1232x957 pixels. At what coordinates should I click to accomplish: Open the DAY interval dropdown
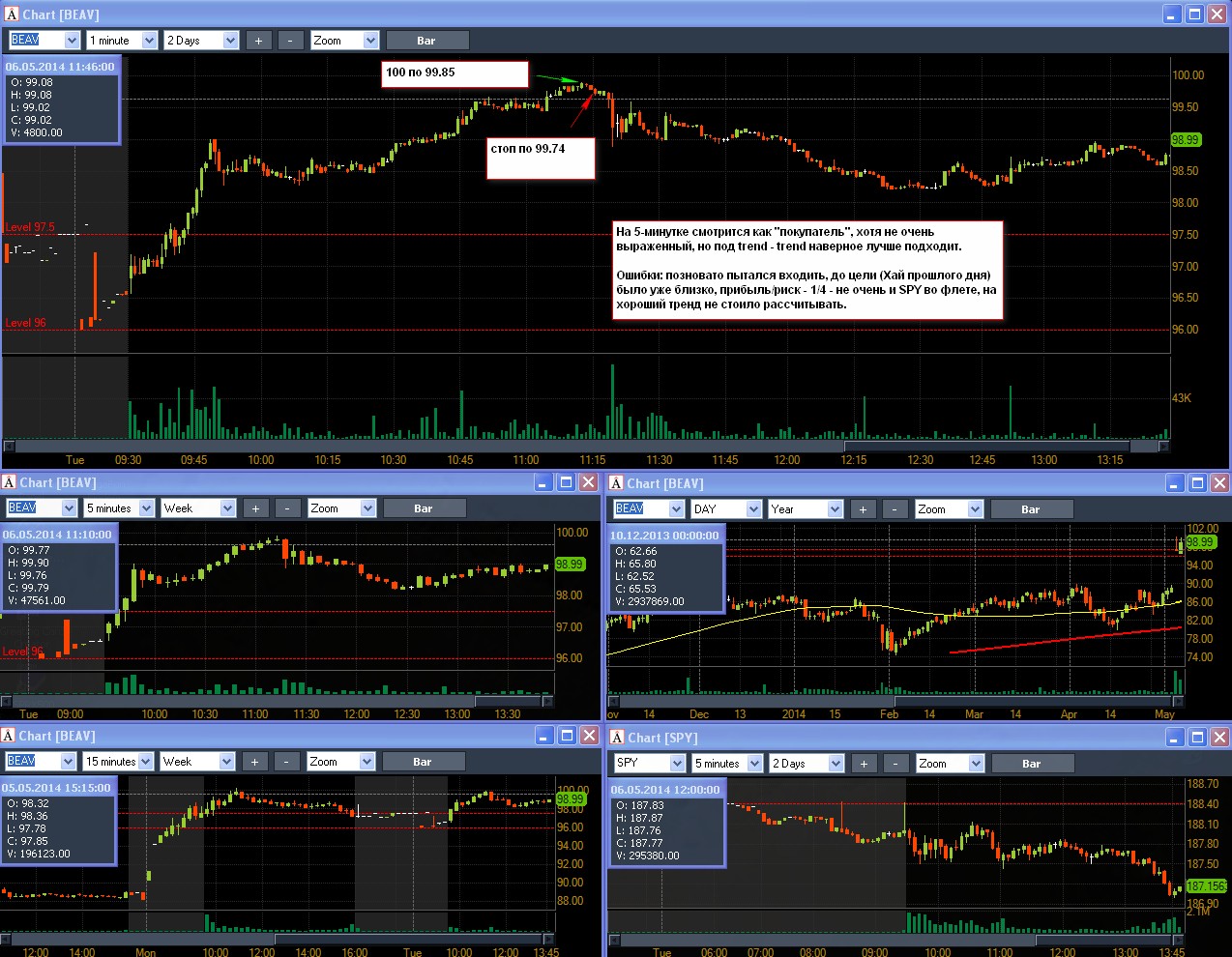(726, 509)
